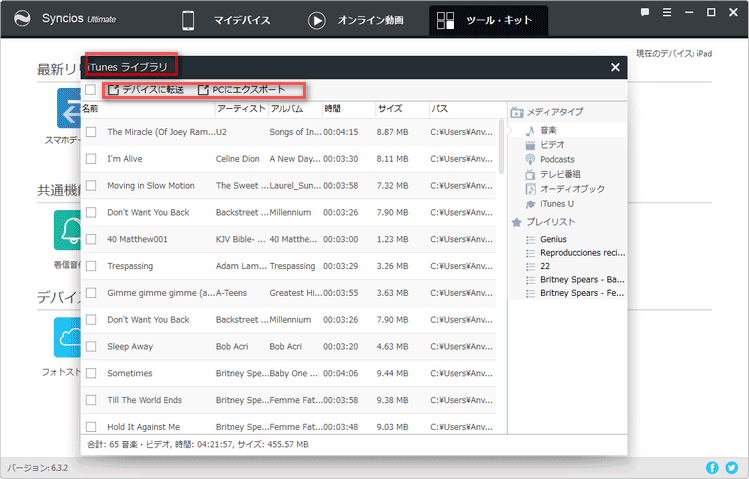Image resolution: width=749 pixels, height=479 pixels.
Task: Sort by アルバム column header
Action: pos(295,109)
